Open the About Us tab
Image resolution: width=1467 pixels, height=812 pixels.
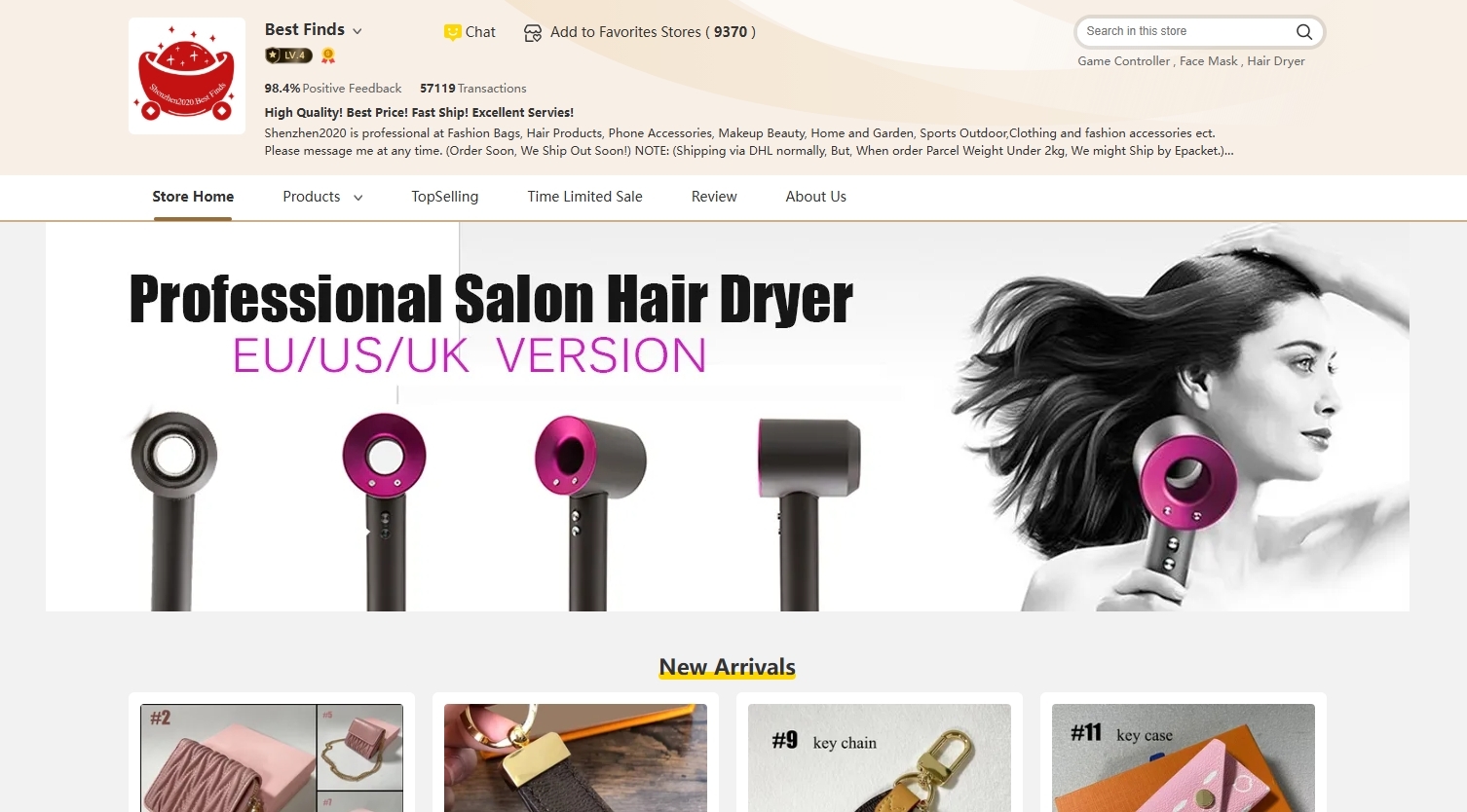pyautogui.click(x=815, y=197)
